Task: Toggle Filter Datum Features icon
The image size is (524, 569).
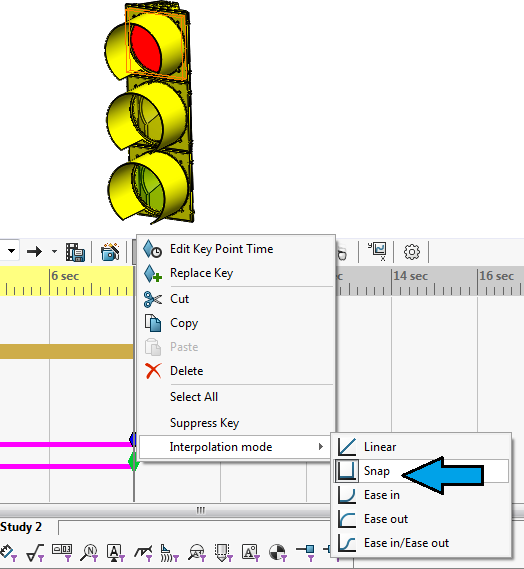Action: coord(115,553)
